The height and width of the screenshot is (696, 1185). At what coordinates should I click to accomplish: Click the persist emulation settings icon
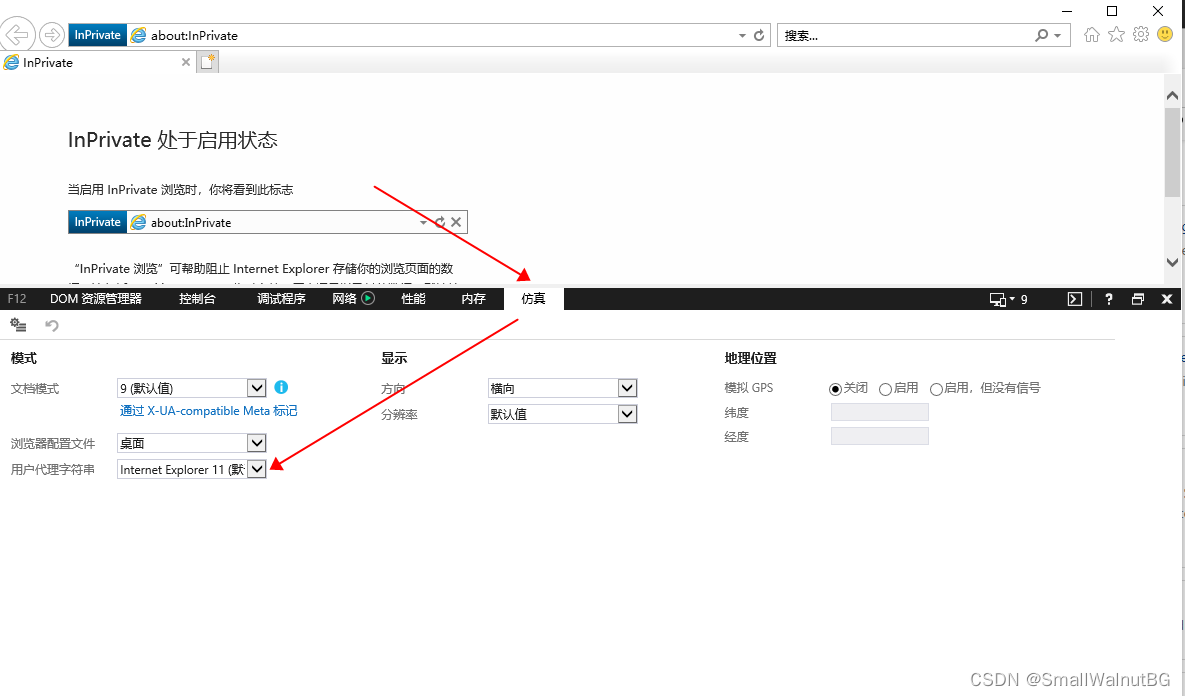(x=18, y=325)
